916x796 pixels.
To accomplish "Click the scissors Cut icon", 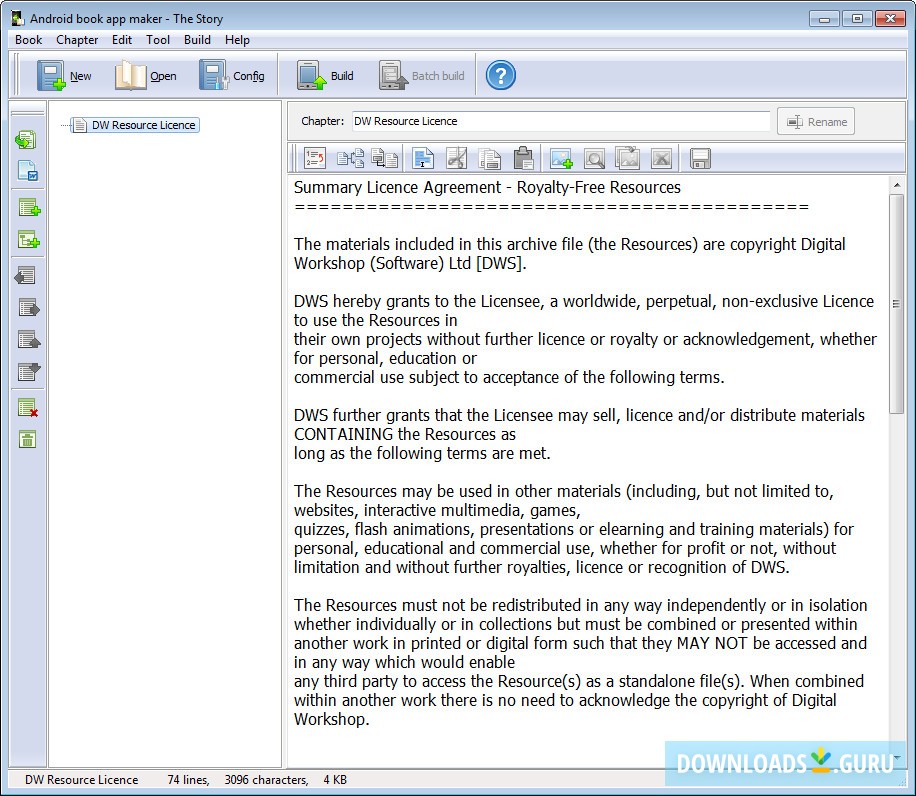I will 456,158.
